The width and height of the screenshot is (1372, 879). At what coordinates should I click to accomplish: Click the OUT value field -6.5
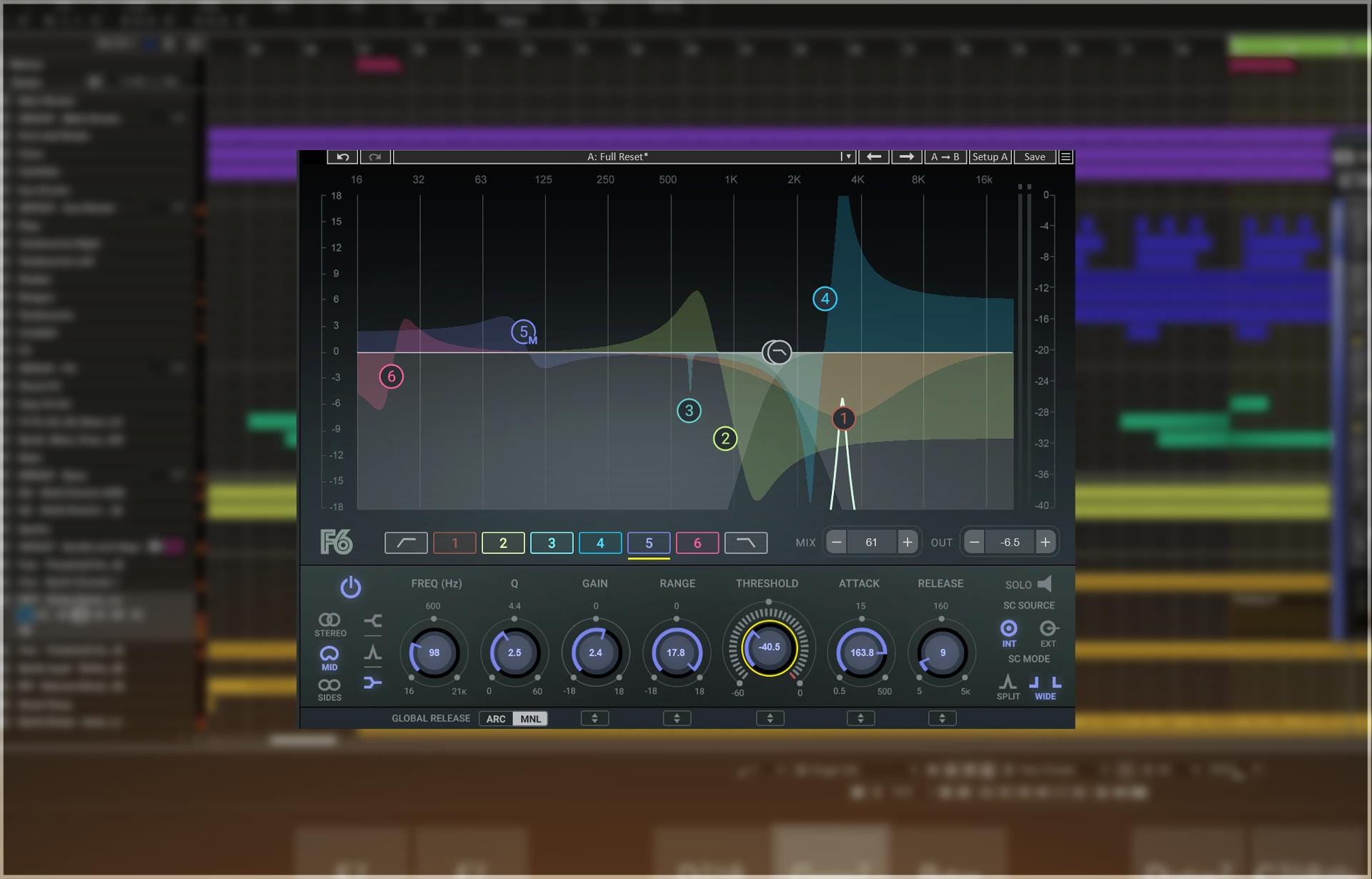[1010, 542]
